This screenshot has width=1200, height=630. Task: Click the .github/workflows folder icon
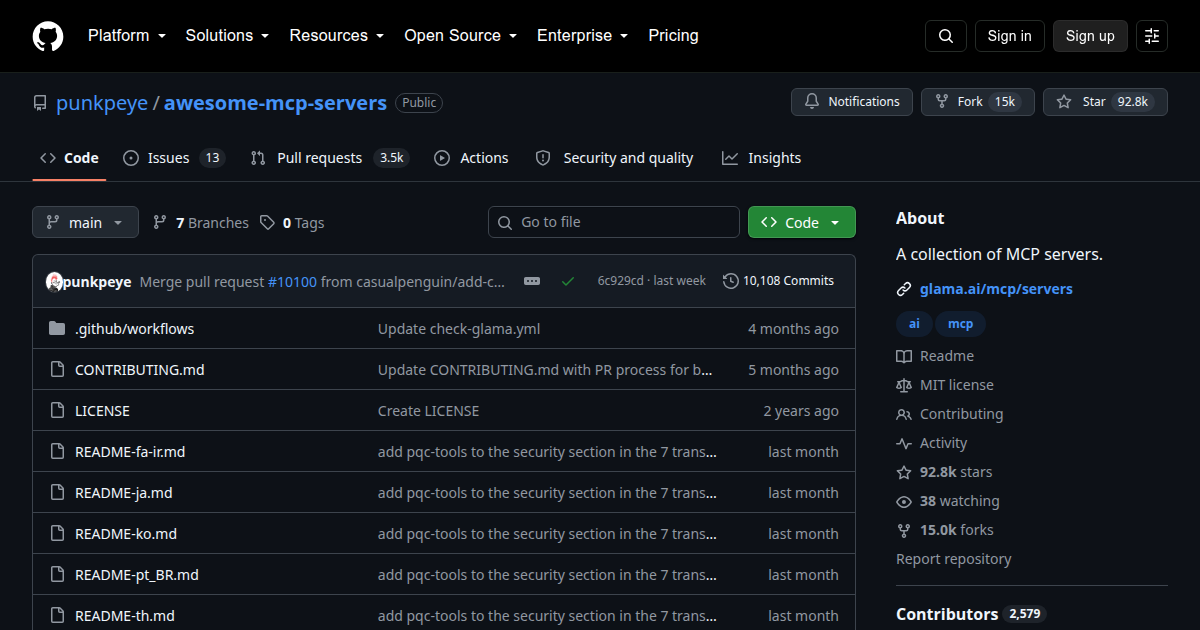tap(57, 329)
